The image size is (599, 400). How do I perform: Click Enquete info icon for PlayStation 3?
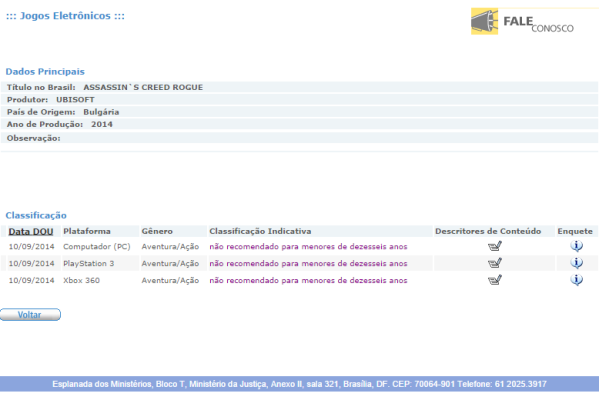coord(576,263)
